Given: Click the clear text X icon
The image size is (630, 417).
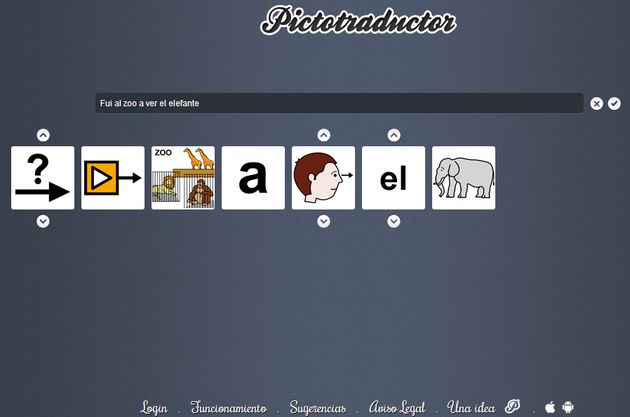Looking at the screenshot, I should [596, 104].
